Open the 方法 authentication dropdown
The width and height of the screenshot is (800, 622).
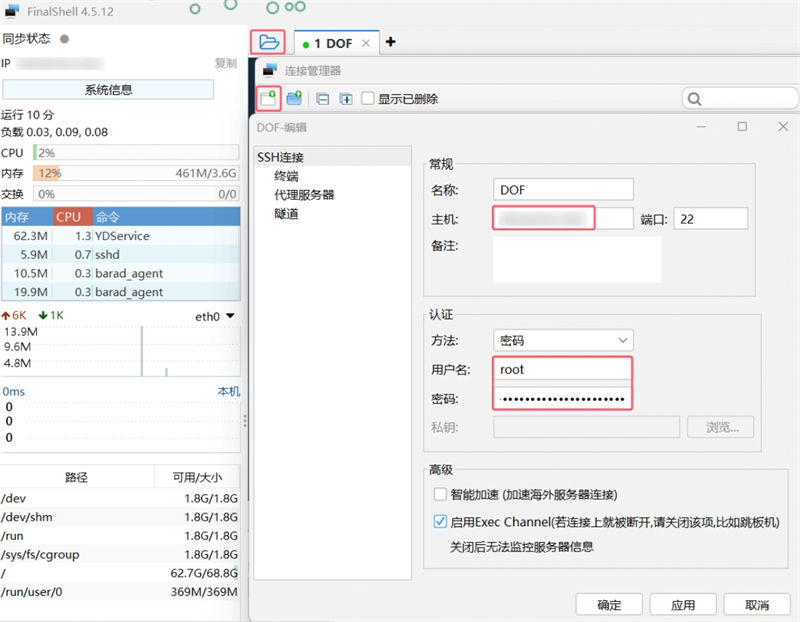pyautogui.click(x=563, y=340)
